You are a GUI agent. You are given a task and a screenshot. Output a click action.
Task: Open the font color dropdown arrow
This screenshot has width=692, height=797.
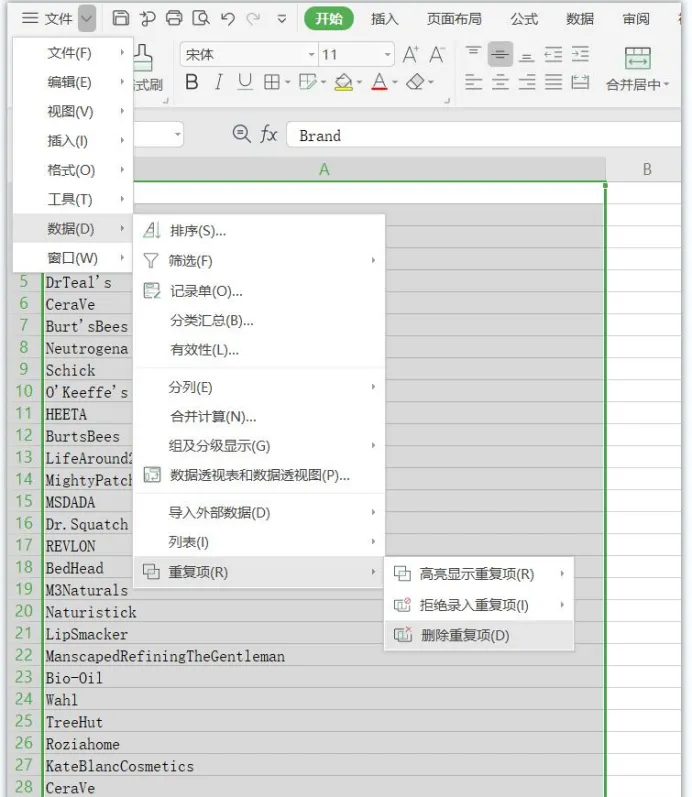(395, 82)
